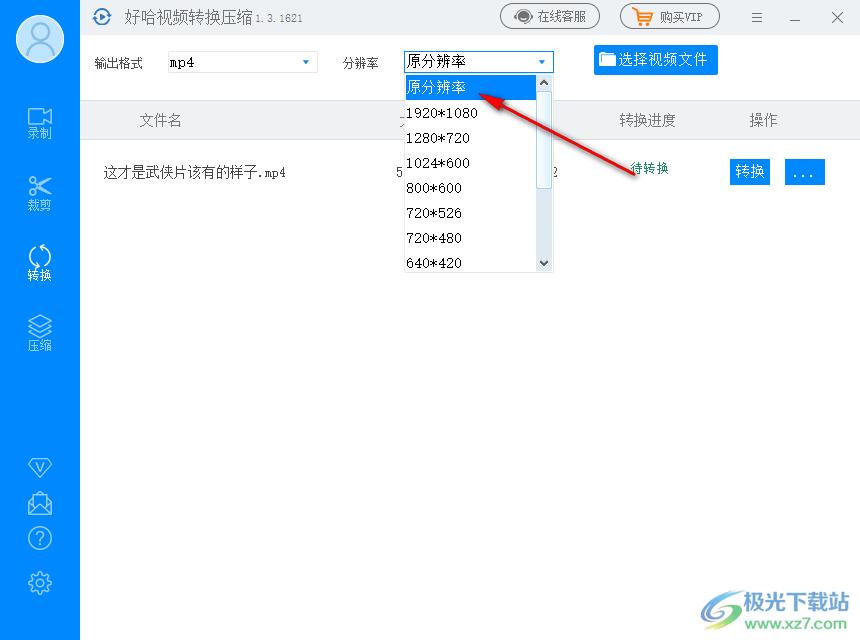Open the VIP diamond icon
Image resolution: width=860 pixels, height=640 pixels.
pos(39,467)
